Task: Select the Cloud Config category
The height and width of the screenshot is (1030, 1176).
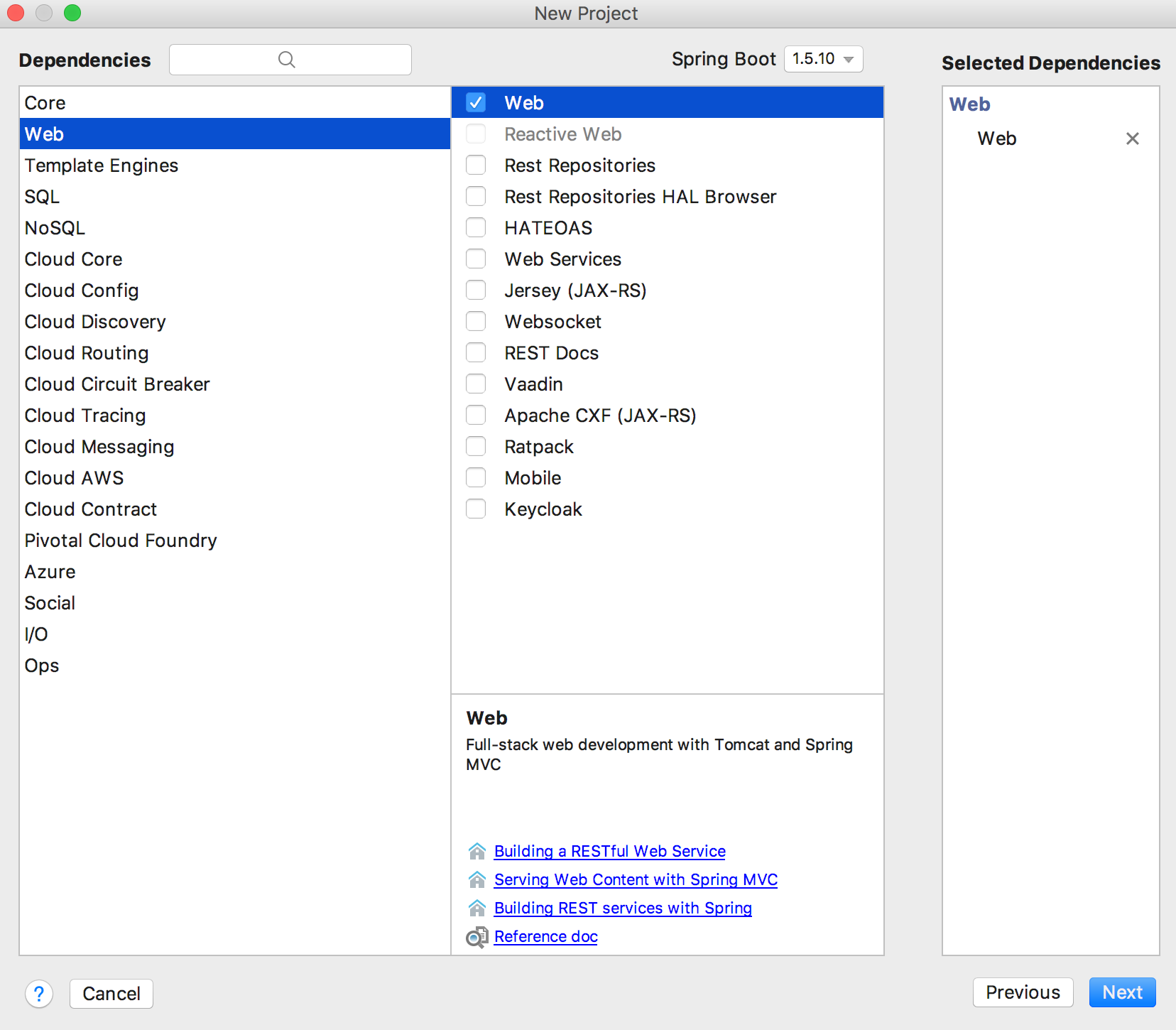Action: [x=235, y=290]
